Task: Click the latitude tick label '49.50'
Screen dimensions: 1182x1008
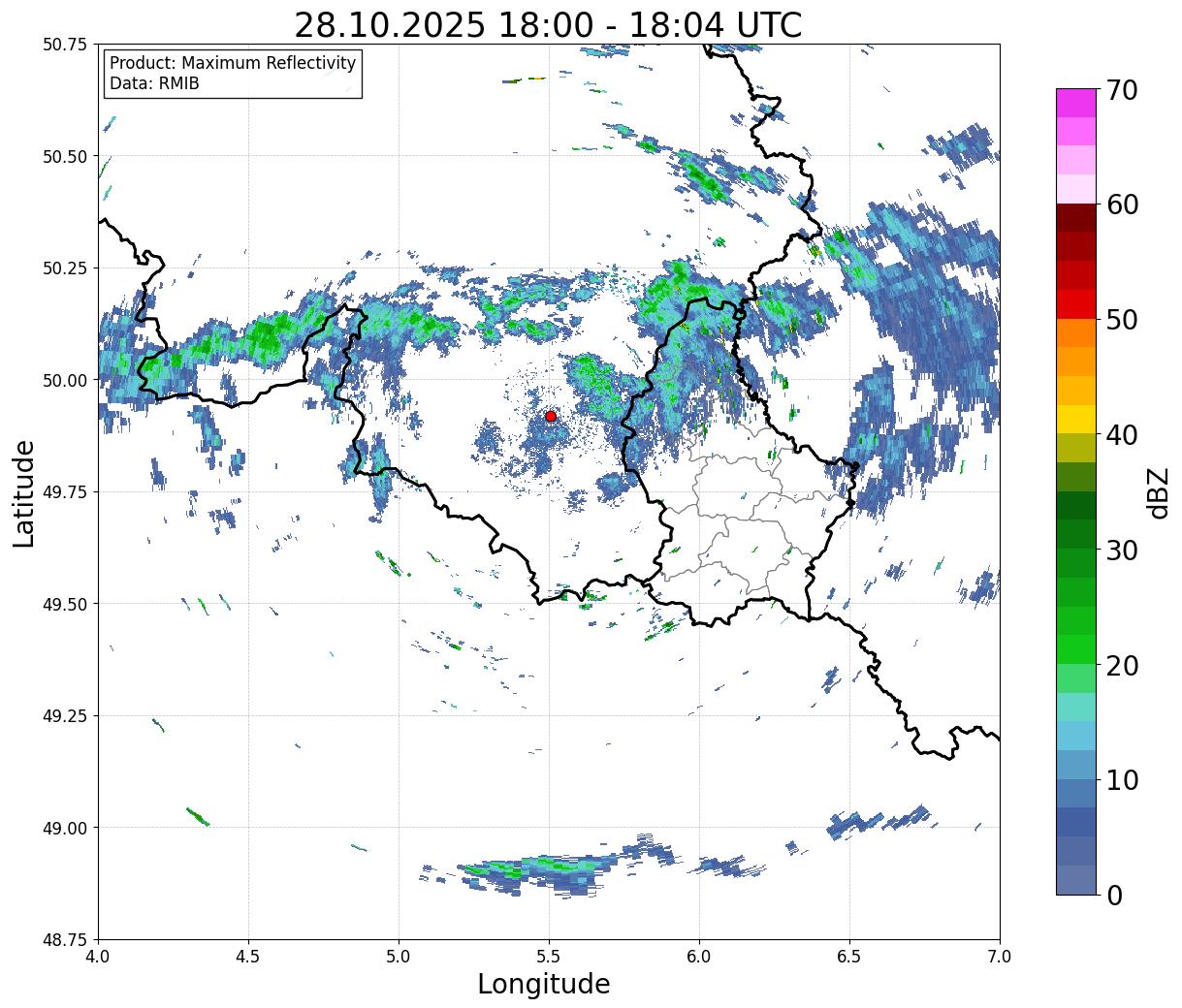Action: [x=65, y=604]
